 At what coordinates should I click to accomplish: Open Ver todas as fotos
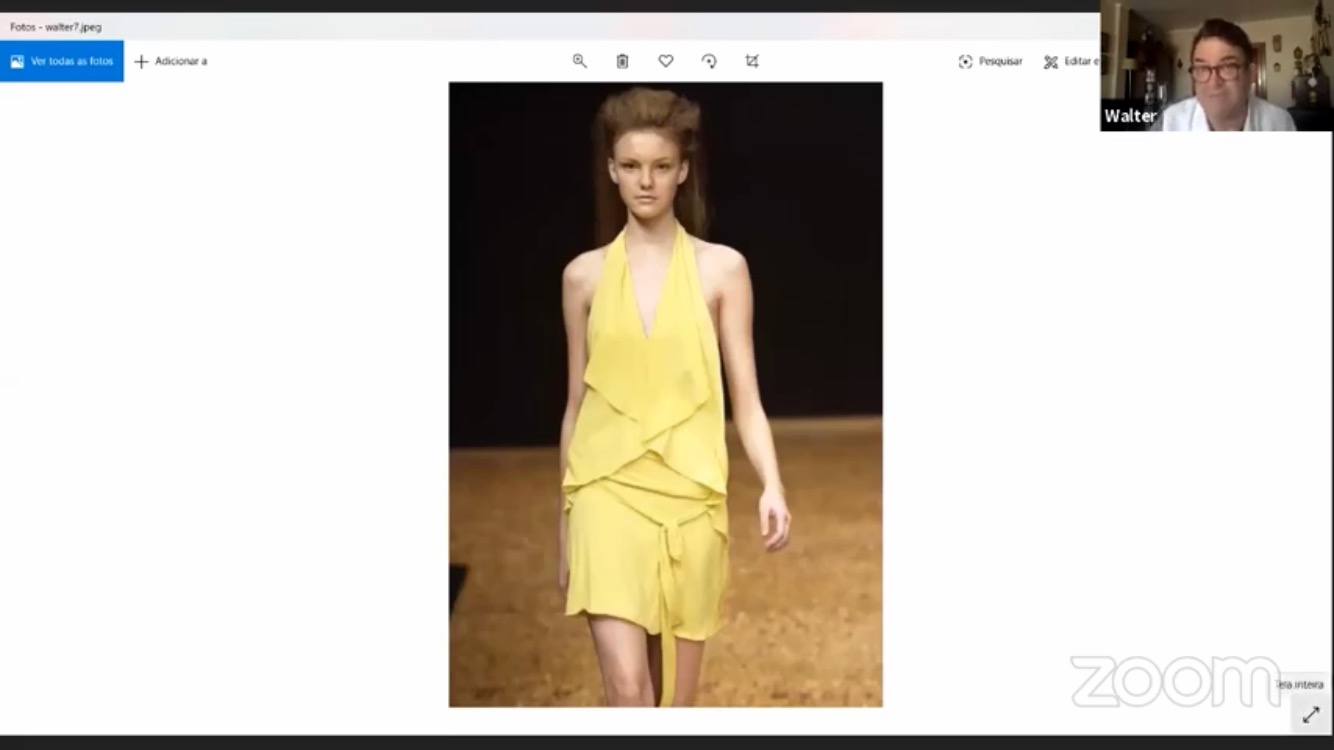click(x=62, y=61)
